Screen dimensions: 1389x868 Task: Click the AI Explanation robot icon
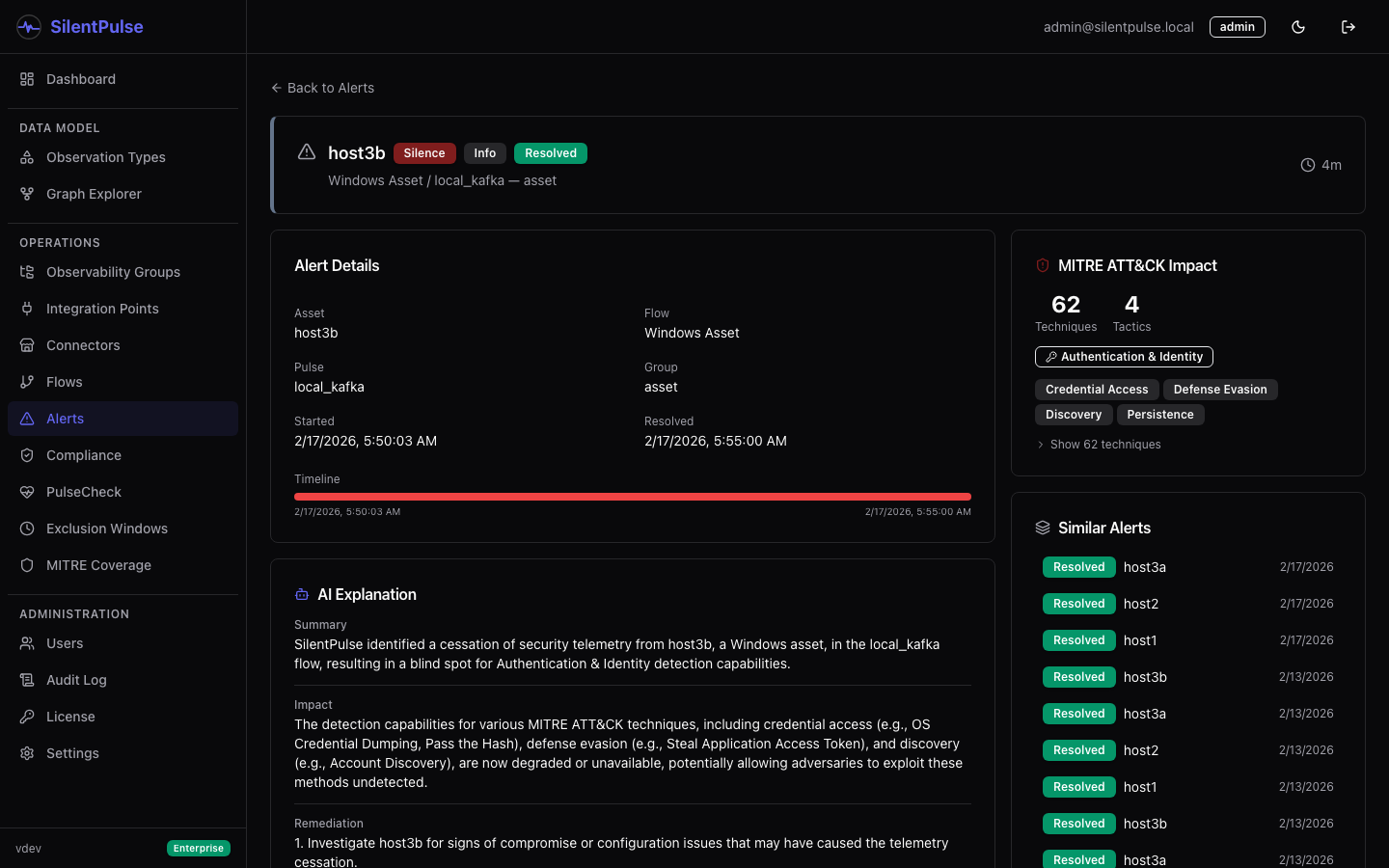point(302,595)
